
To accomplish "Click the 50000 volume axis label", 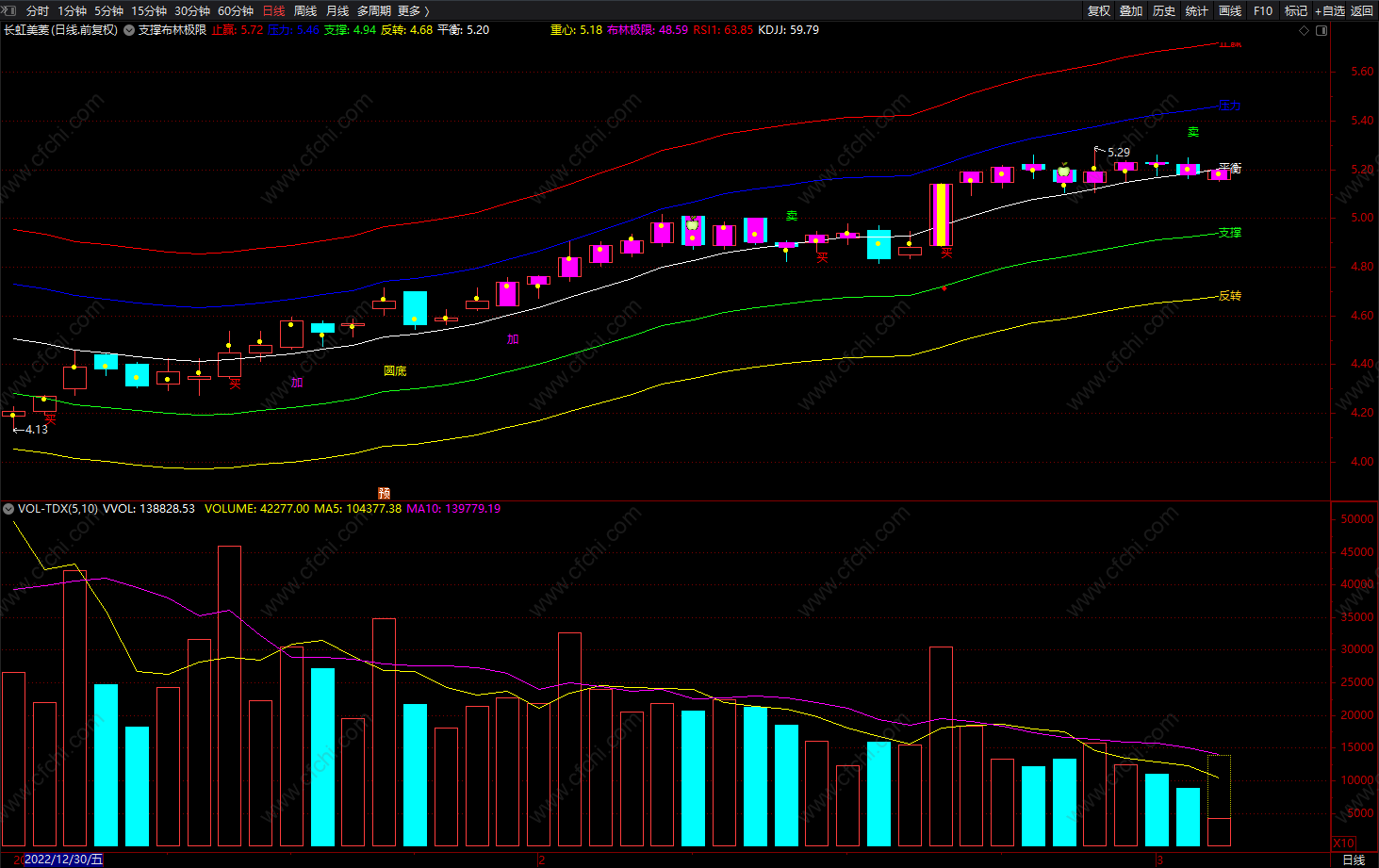I will click(1356, 519).
